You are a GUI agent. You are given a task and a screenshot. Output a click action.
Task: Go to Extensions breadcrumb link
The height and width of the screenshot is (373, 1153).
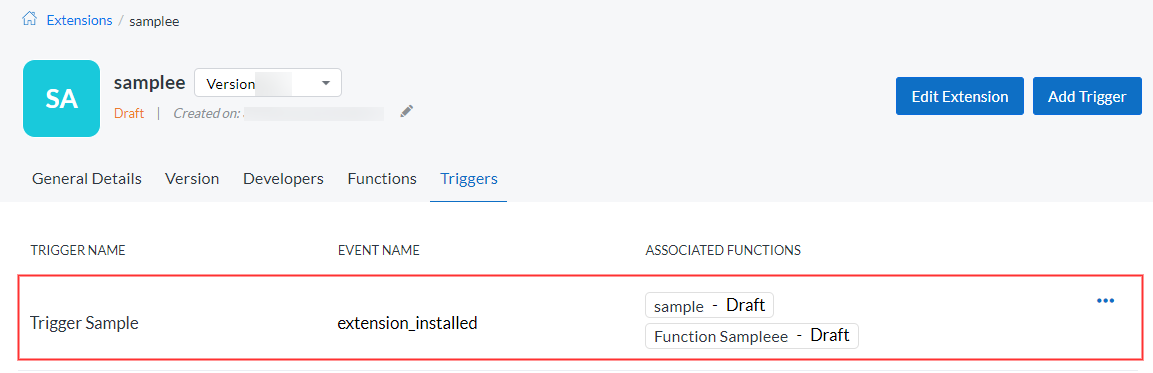[79, 21]
